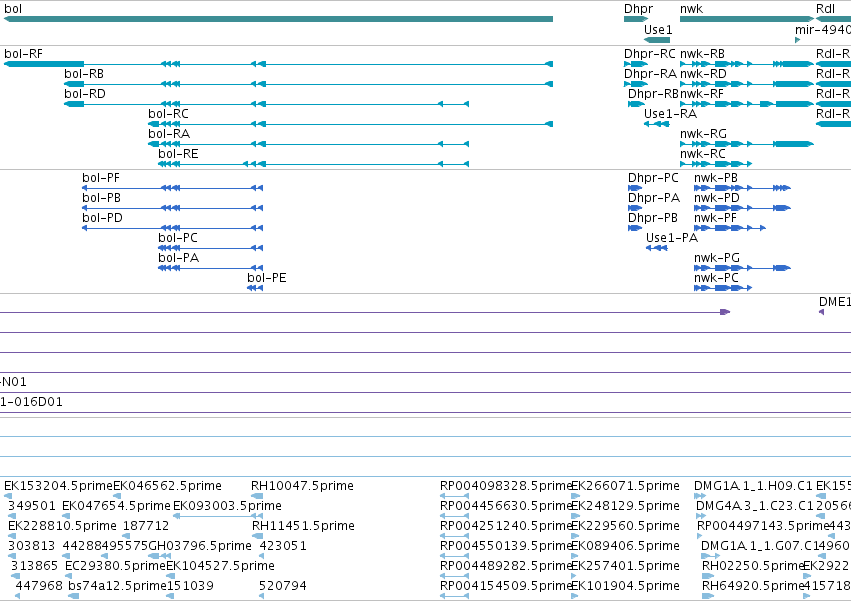Click the nwk-RB transcript label

(702, 54)
